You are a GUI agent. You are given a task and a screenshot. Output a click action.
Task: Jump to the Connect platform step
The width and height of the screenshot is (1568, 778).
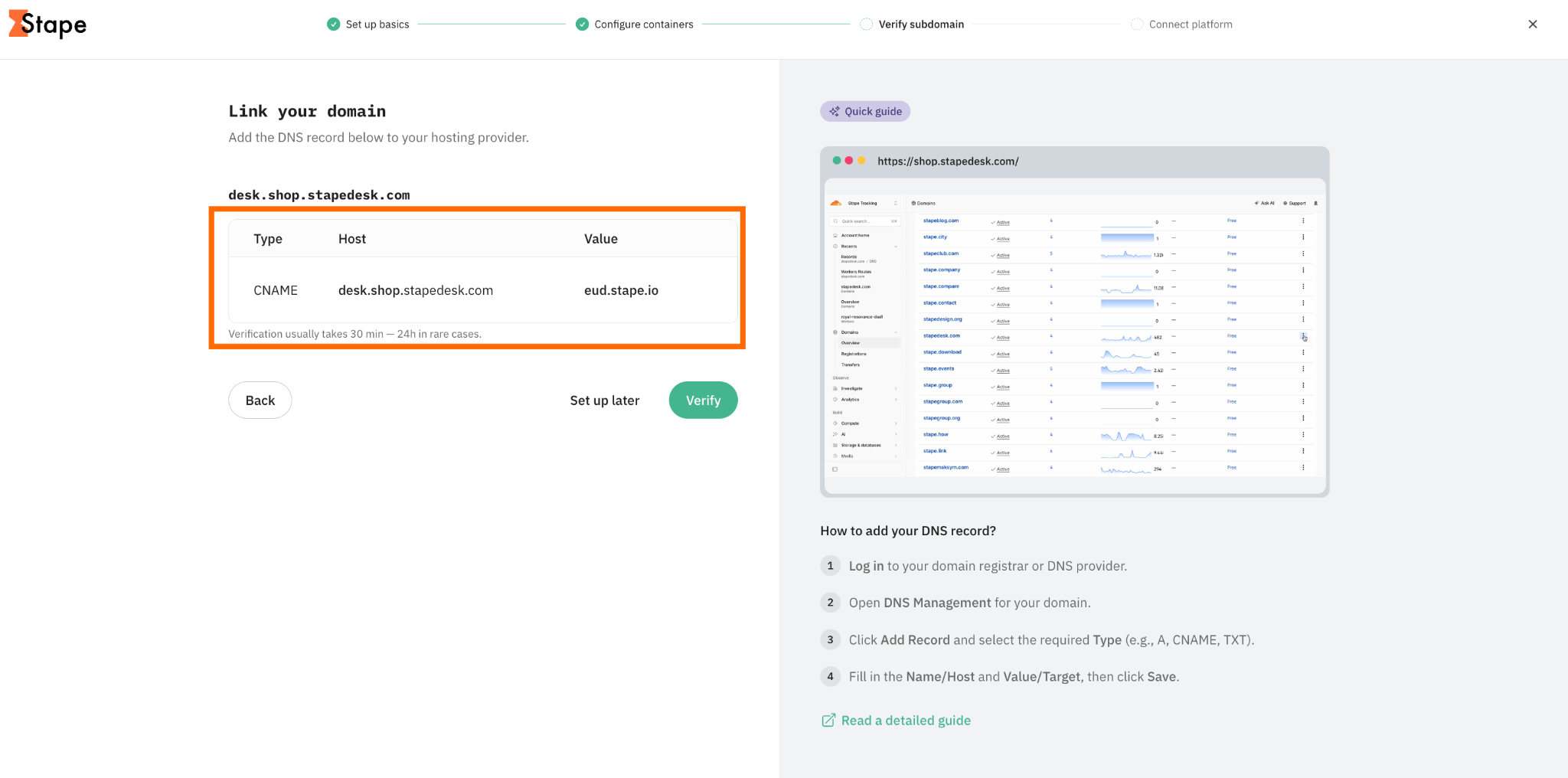point(1182,25)
